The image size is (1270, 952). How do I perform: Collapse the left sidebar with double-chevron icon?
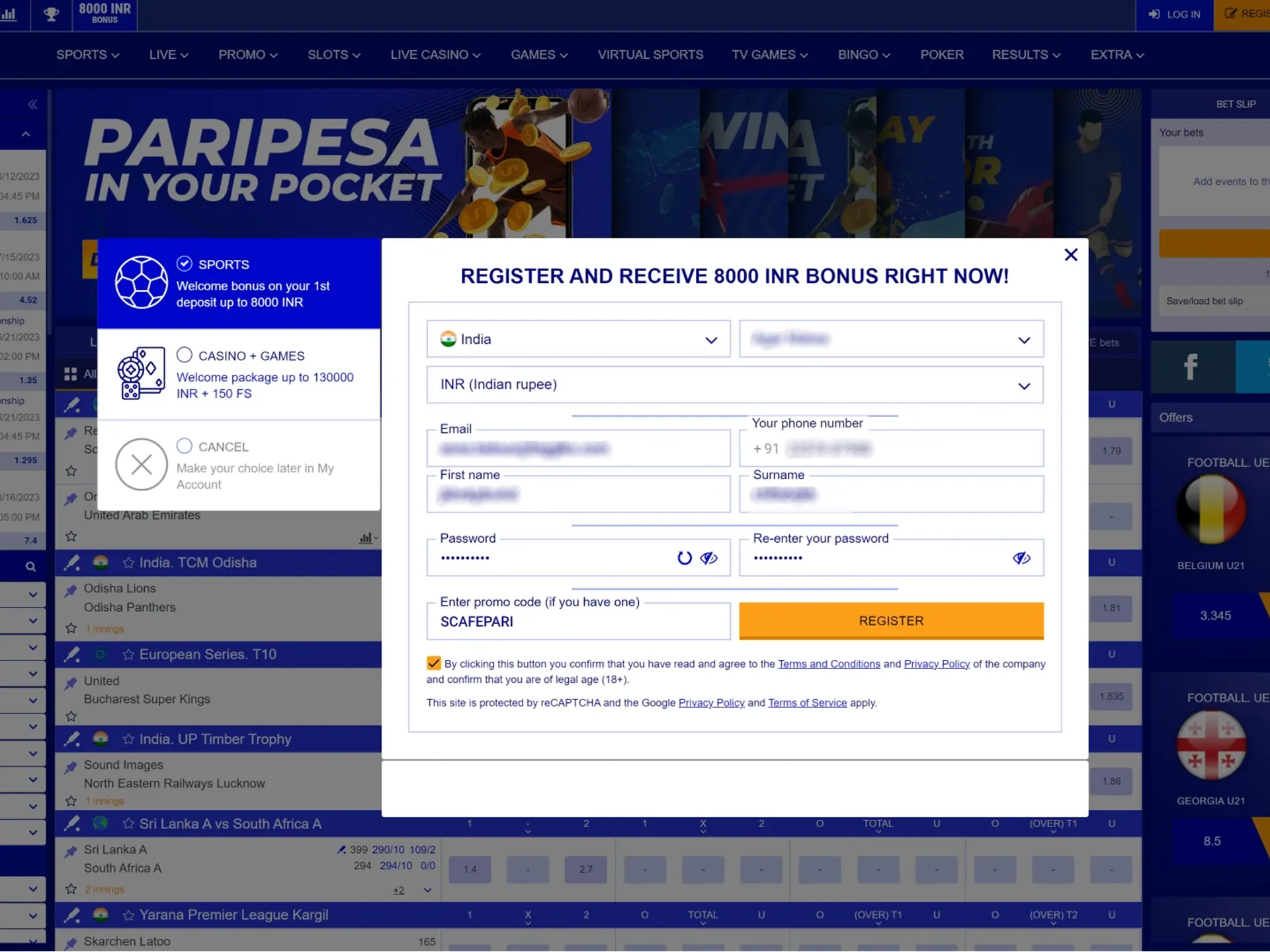click(x=32, y=104)
